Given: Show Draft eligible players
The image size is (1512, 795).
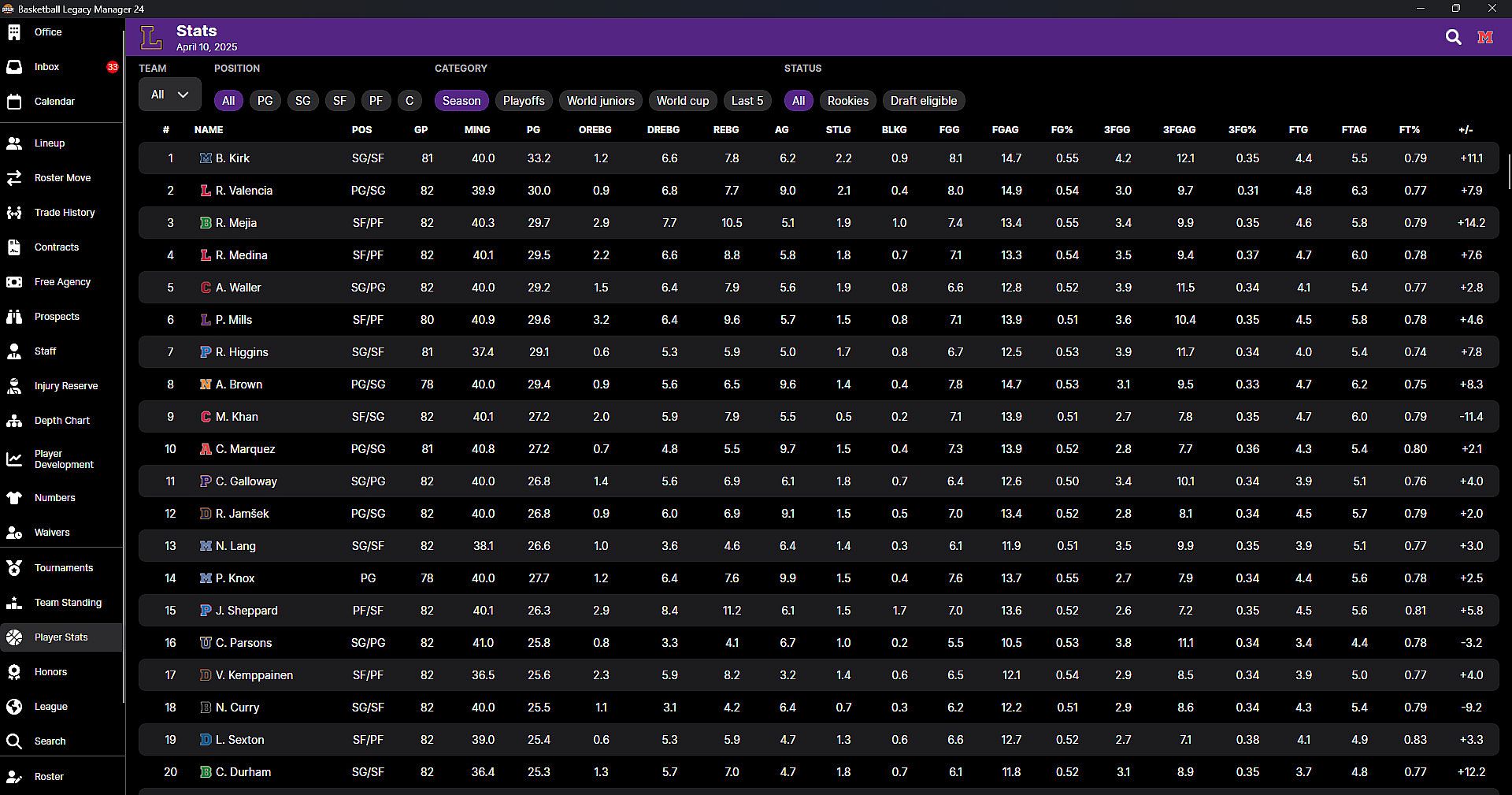Looking at the screenshot, I should 924,101.
